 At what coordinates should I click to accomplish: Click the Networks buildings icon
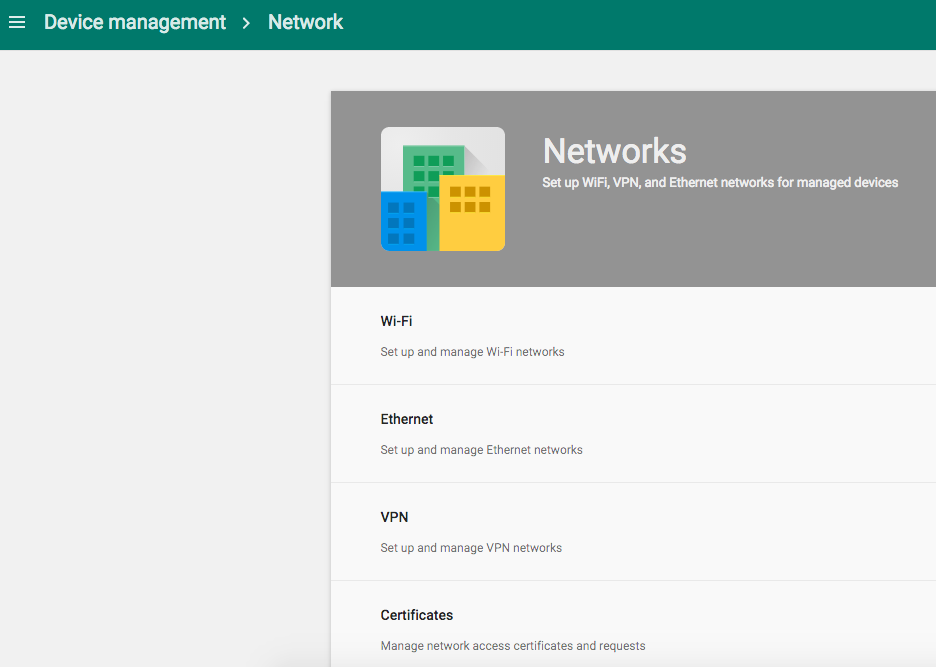click(x=443, y=189)
